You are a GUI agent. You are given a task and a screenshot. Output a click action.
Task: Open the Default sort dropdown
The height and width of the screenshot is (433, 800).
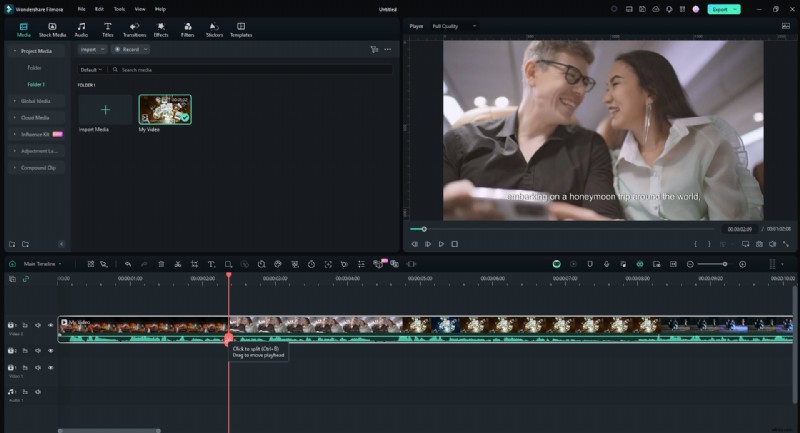point(91,69)
